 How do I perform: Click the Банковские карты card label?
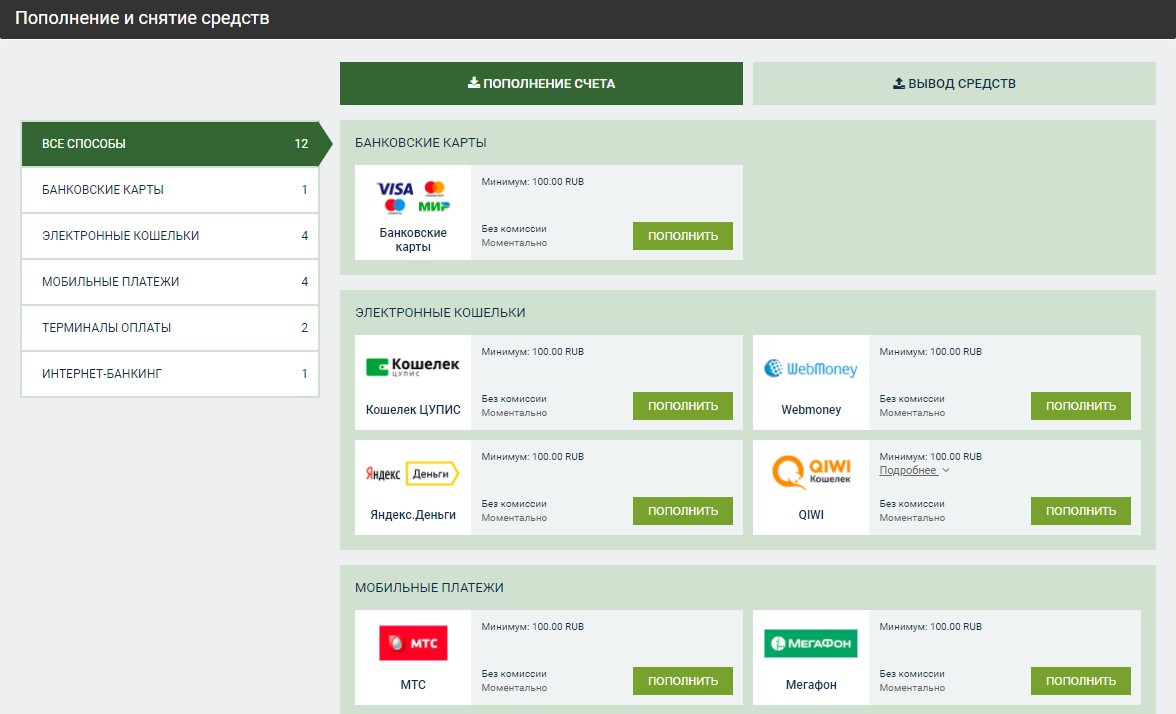(413, 239)
